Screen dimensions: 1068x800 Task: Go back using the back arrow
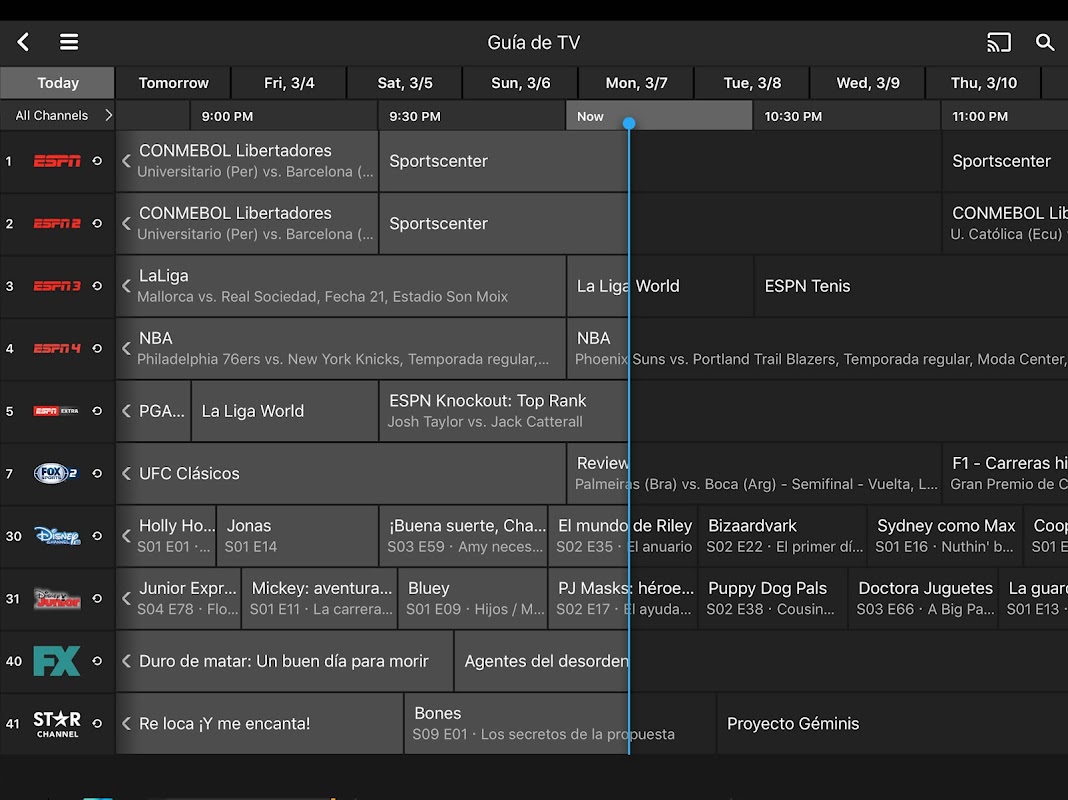point(23,42)
